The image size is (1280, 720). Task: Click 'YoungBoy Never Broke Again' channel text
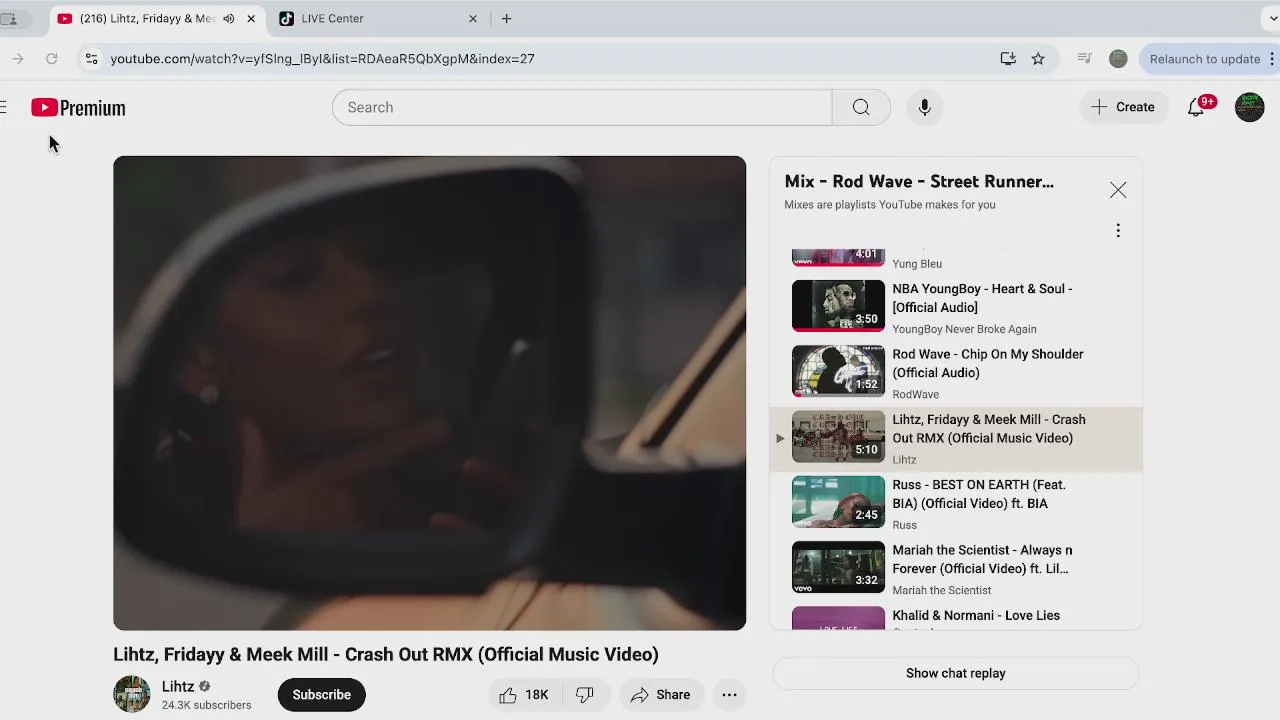coord(964,329)
